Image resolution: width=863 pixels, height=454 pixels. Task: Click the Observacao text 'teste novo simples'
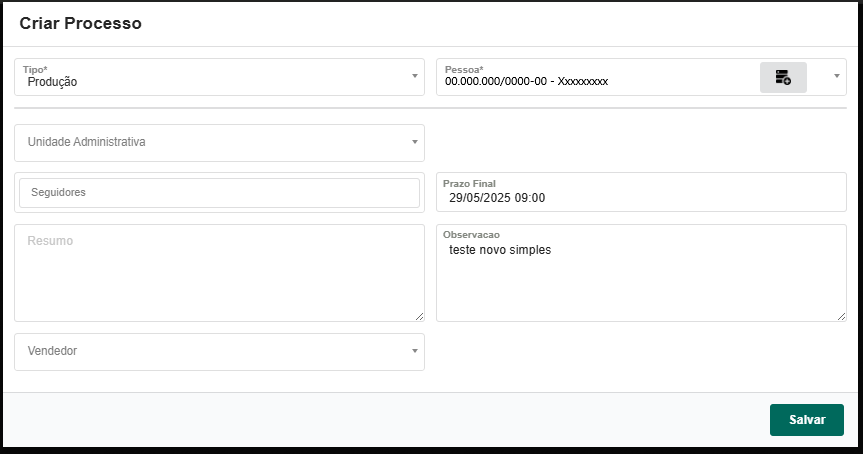point(500,250)
